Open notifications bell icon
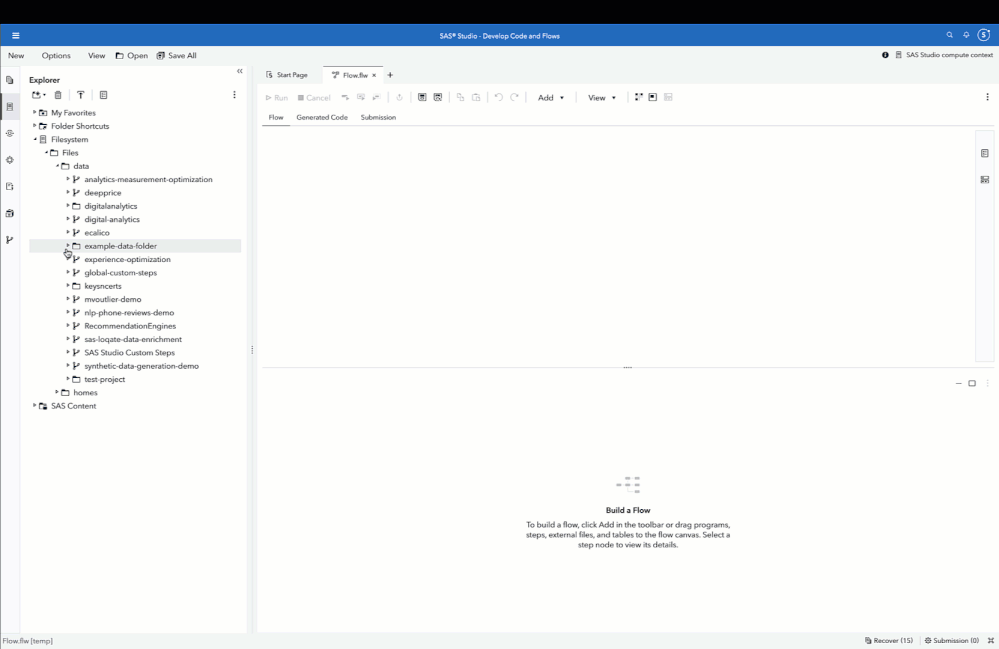 pos(966,36)
